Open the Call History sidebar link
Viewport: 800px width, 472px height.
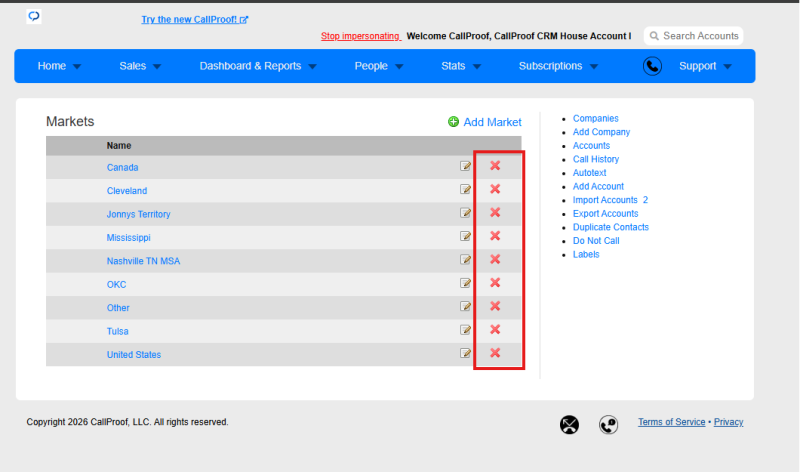point(595,159)
